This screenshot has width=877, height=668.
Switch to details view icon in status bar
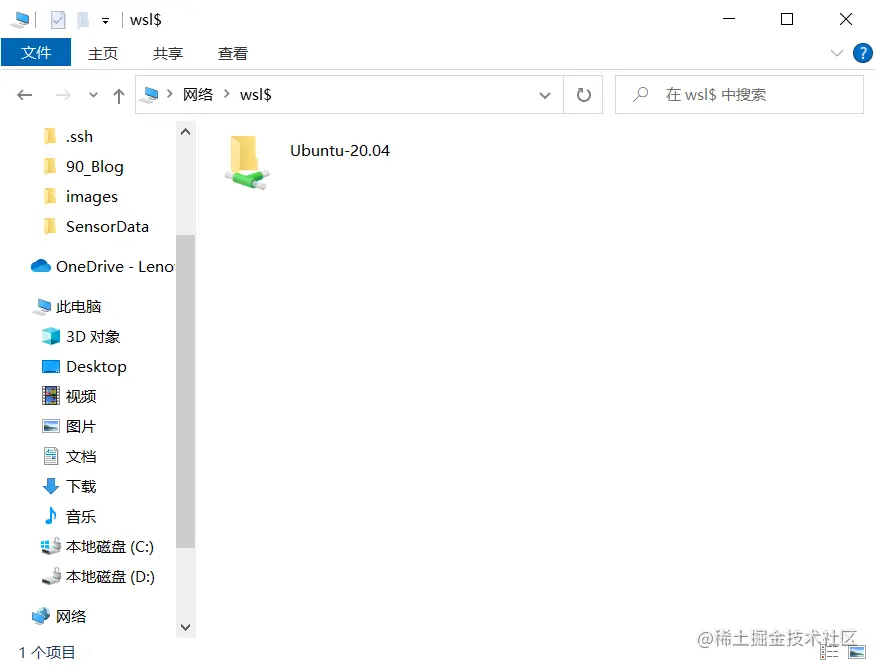pos(829,652)
